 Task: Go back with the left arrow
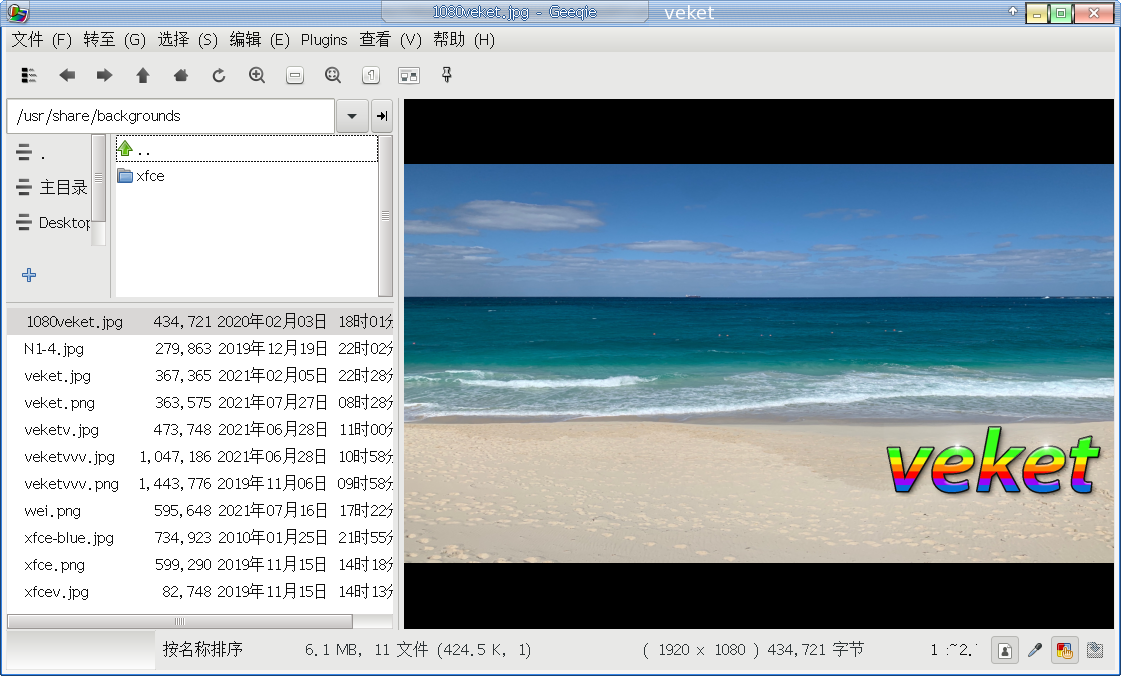point(67,75)
